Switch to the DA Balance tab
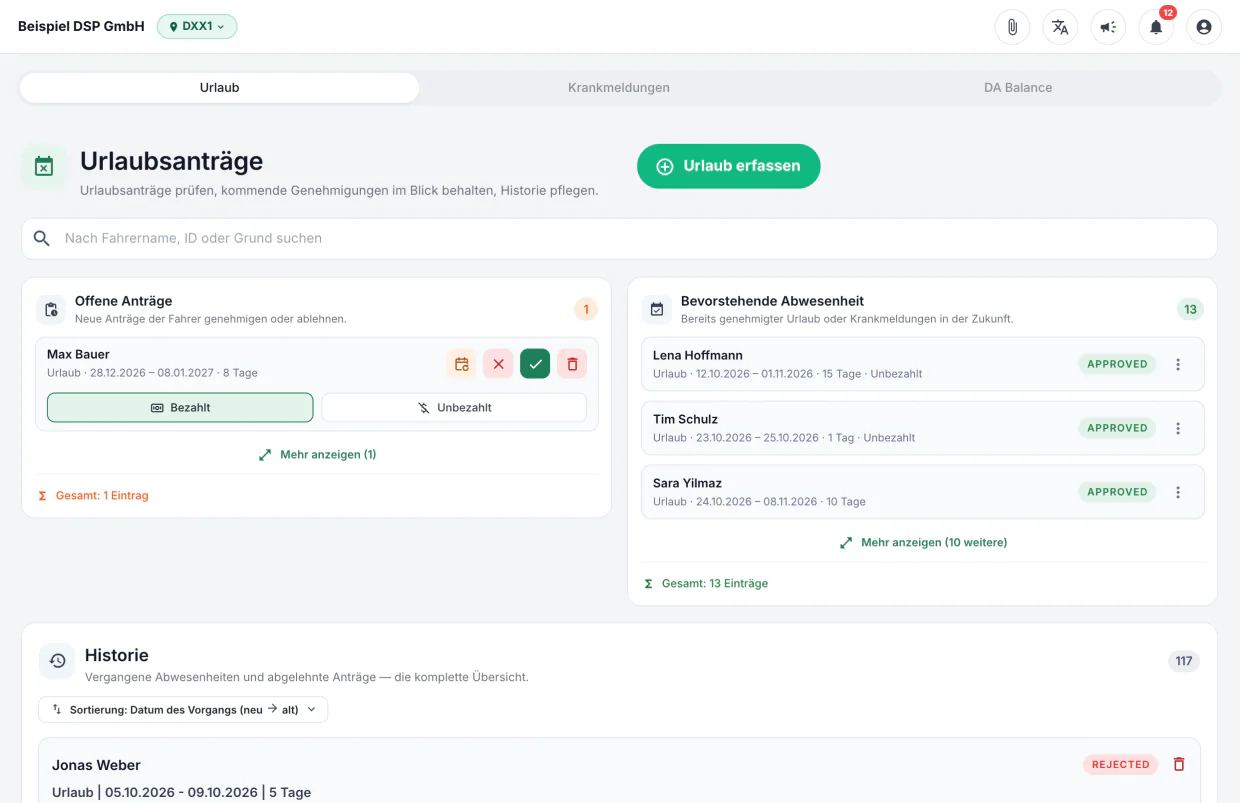The image size is (1240, 803). [x=1018, y=87]
